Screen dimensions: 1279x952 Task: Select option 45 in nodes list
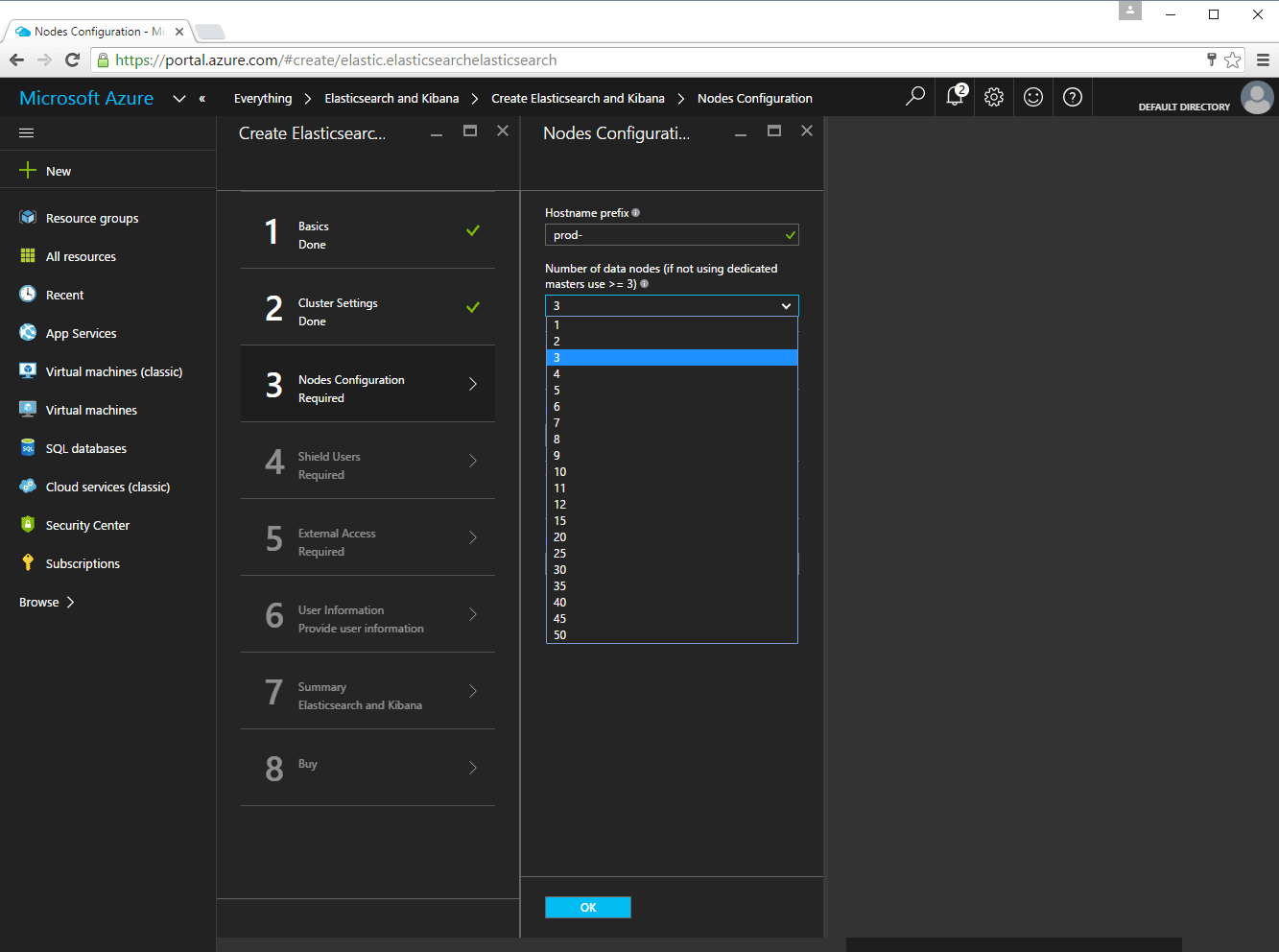672,618
